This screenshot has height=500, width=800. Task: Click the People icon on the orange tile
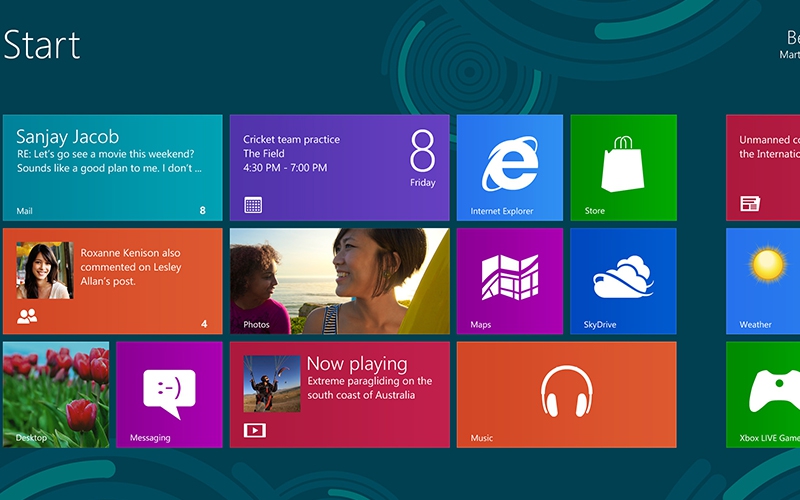[x=27, y=317]
